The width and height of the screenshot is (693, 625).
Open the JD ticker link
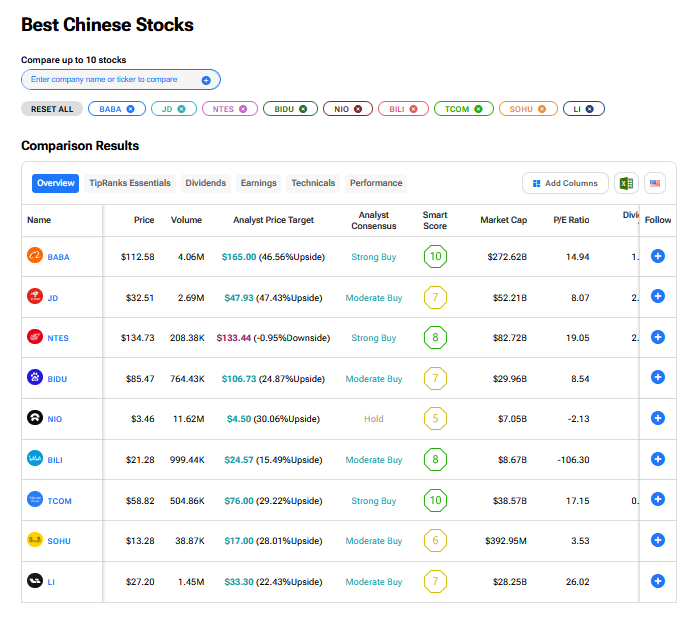(x=53, y=298)
